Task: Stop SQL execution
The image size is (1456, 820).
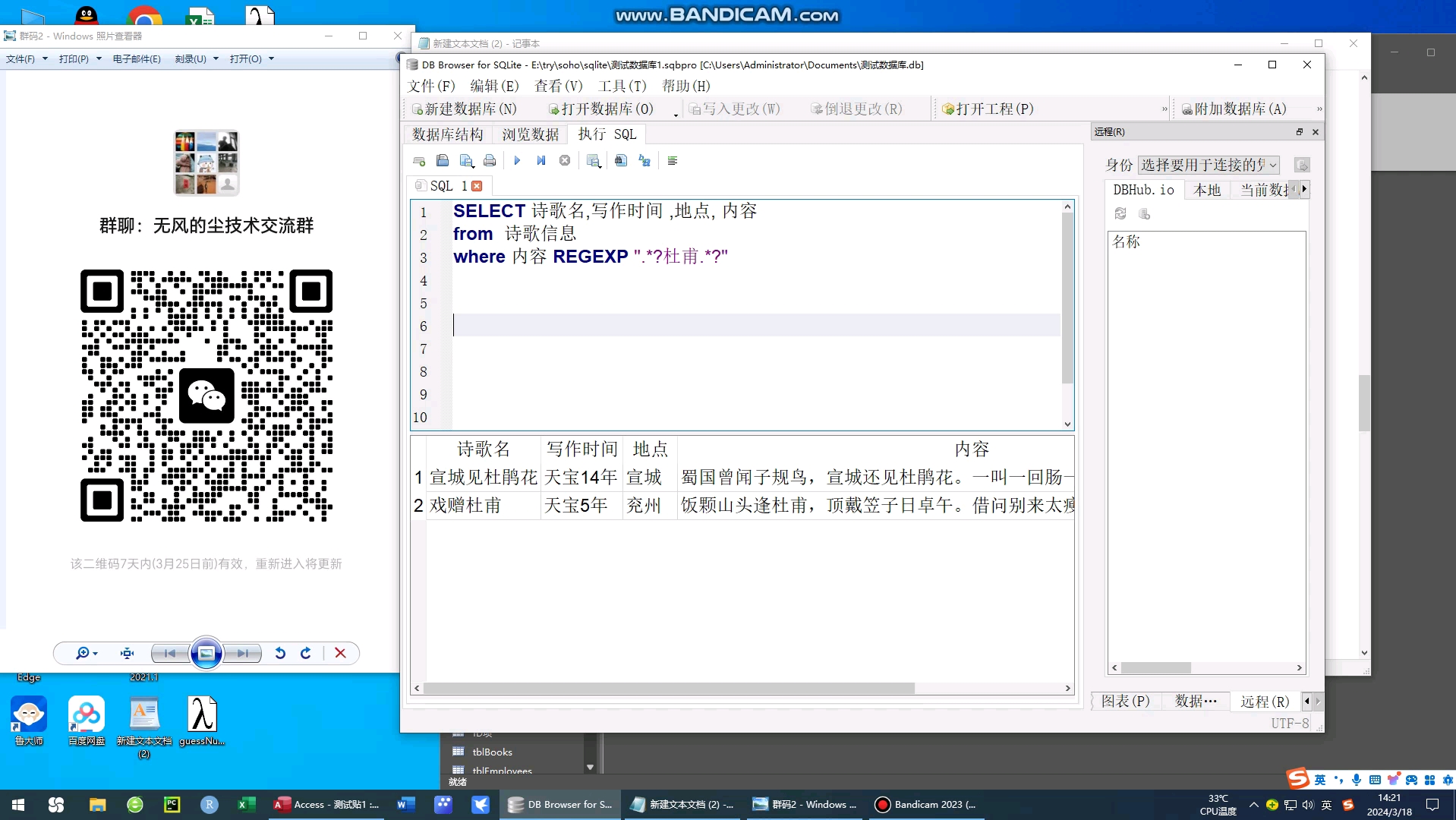Action: (565, 161)
